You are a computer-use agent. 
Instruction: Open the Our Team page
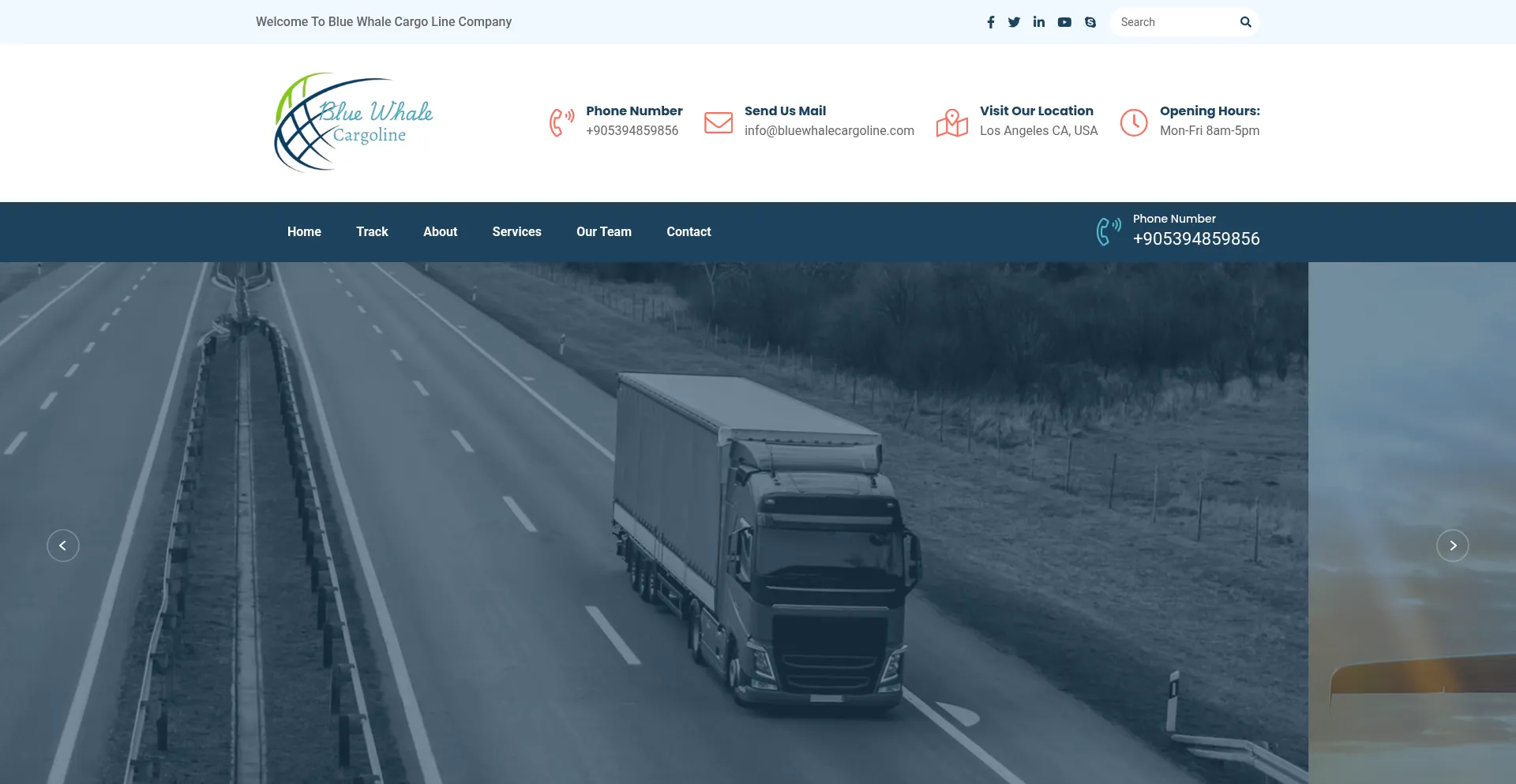click(603, 232)
